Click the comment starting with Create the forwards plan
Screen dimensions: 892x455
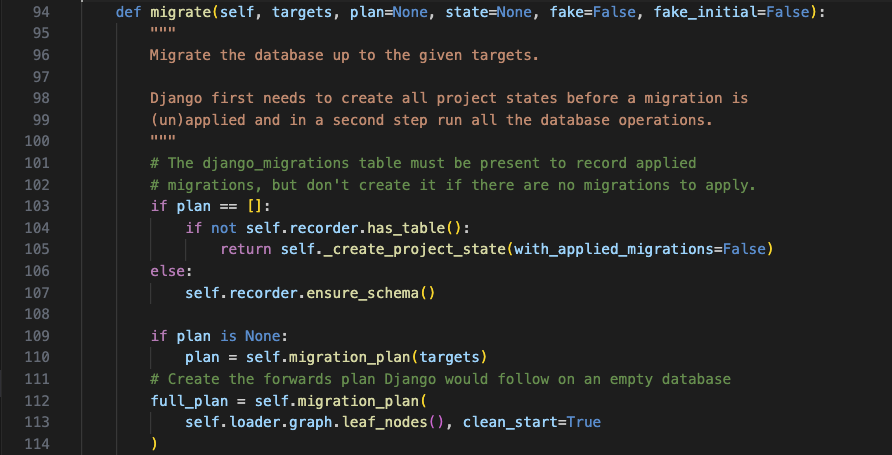tap(440, 379)
